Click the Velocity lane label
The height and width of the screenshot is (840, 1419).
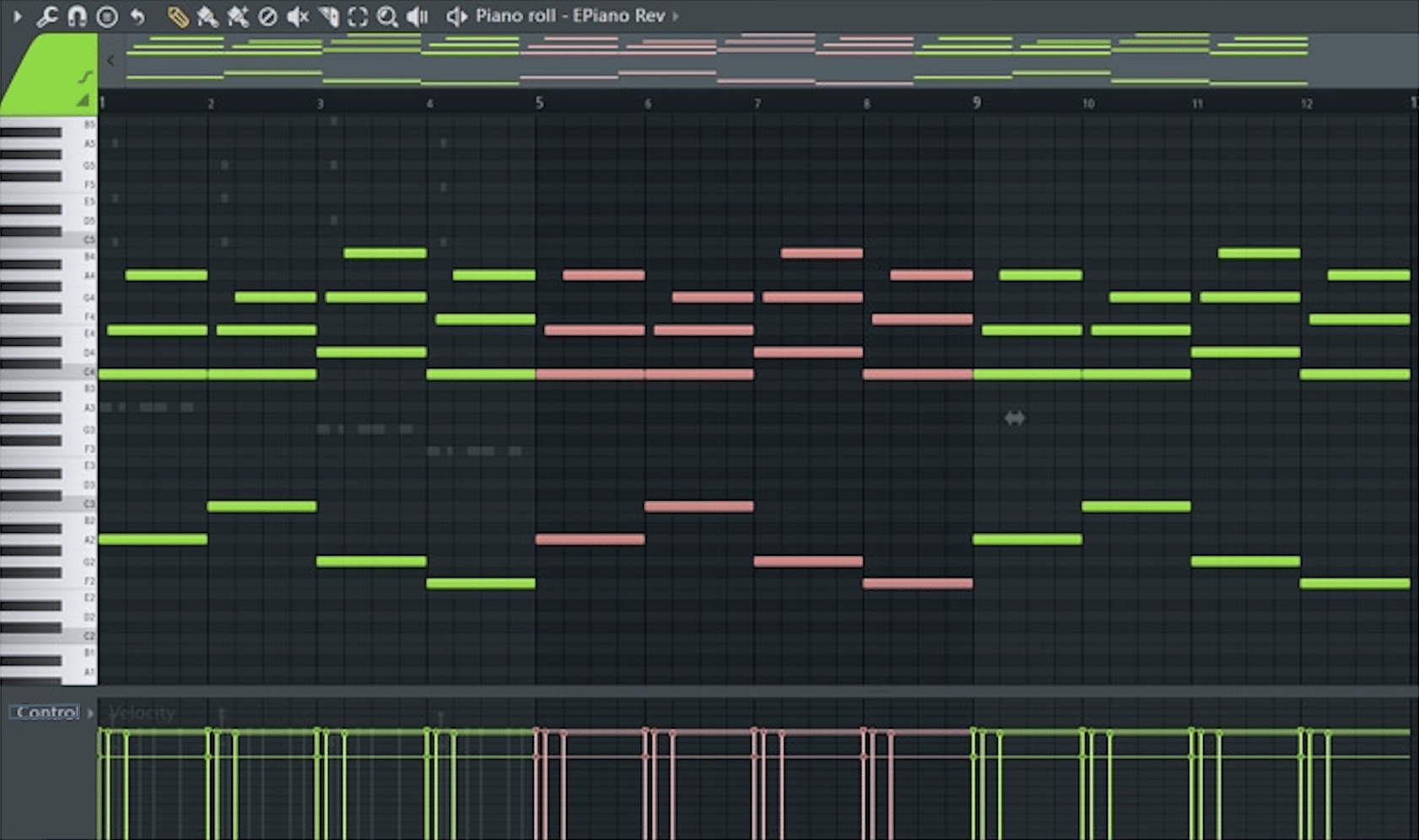click(x=143, y=713)
